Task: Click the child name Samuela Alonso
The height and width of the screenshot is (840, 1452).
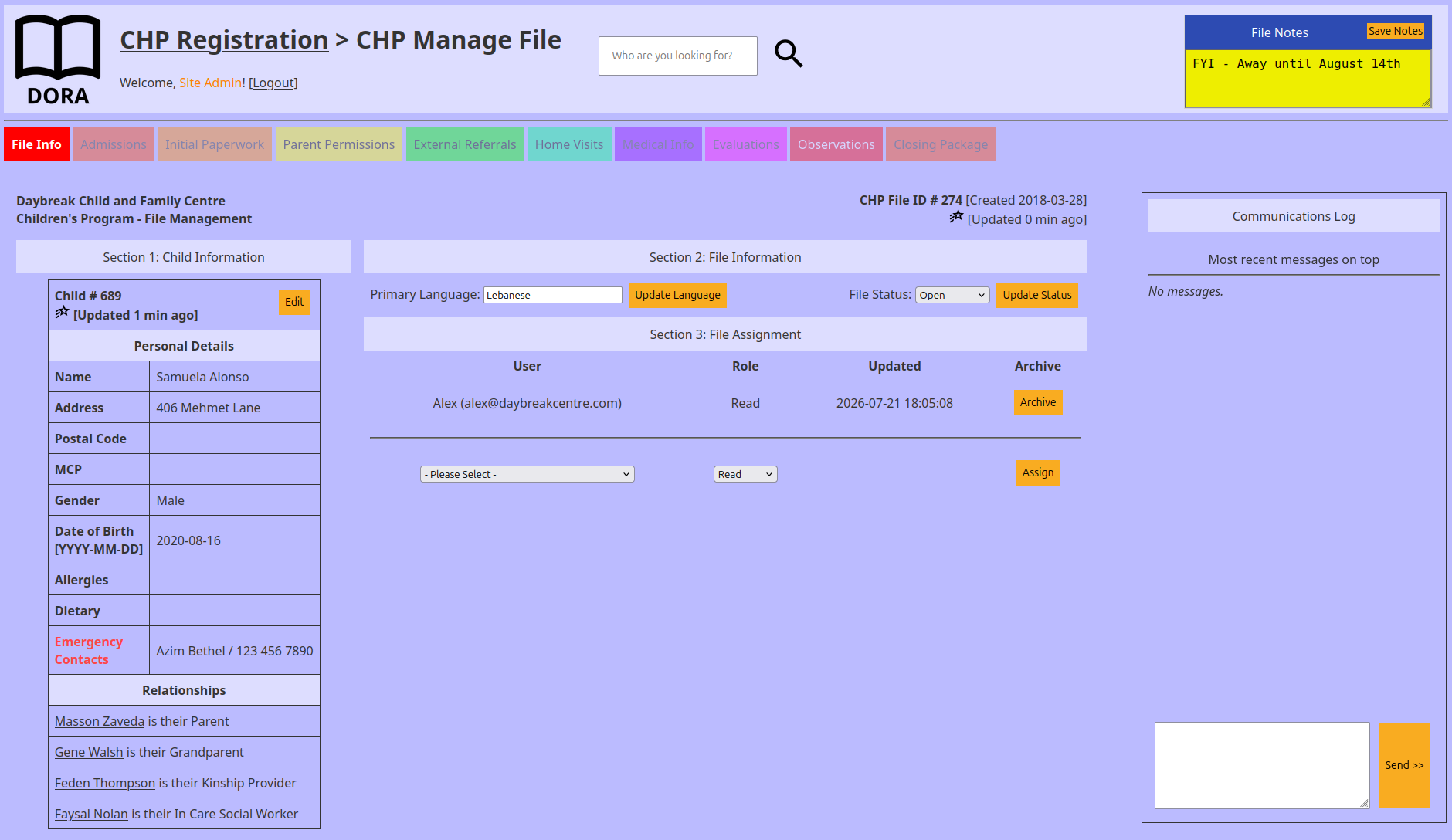Action: click(202, 377)
